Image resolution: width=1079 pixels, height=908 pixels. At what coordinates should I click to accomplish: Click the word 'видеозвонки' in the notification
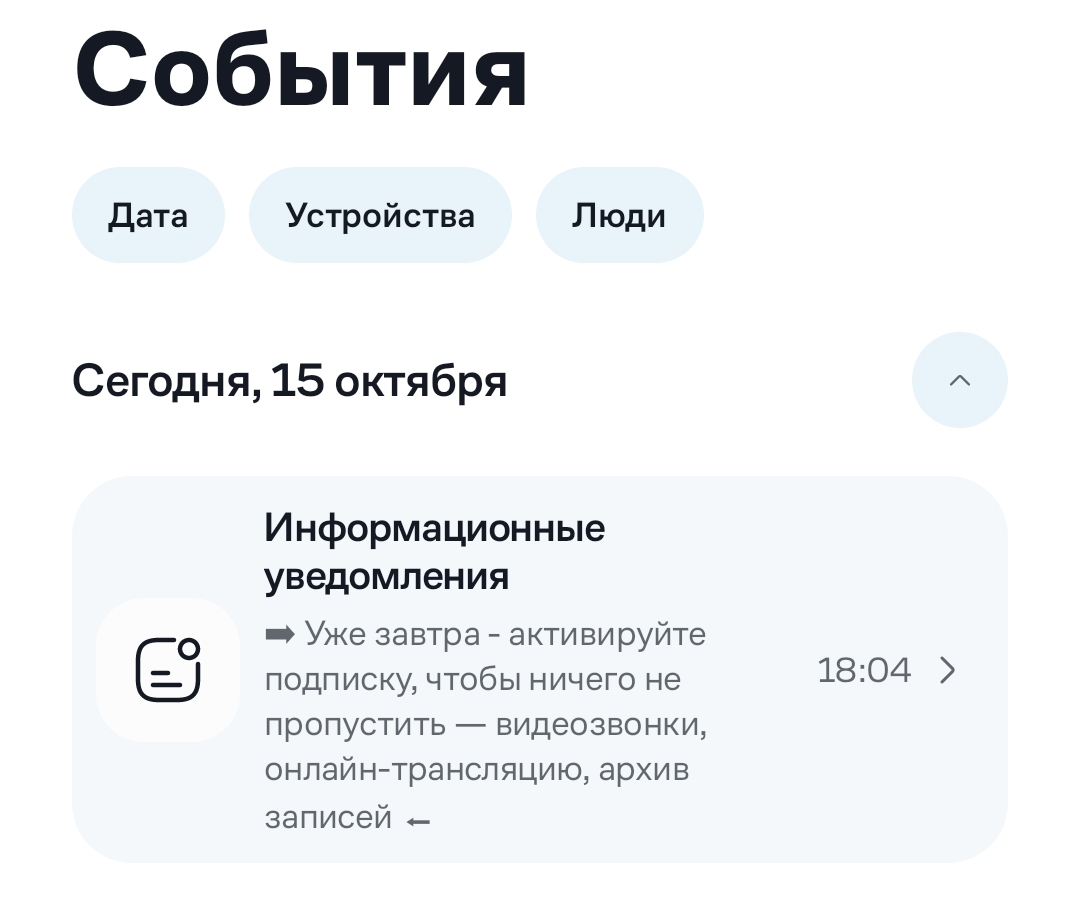pyautogui.click(x=602, y=725)
